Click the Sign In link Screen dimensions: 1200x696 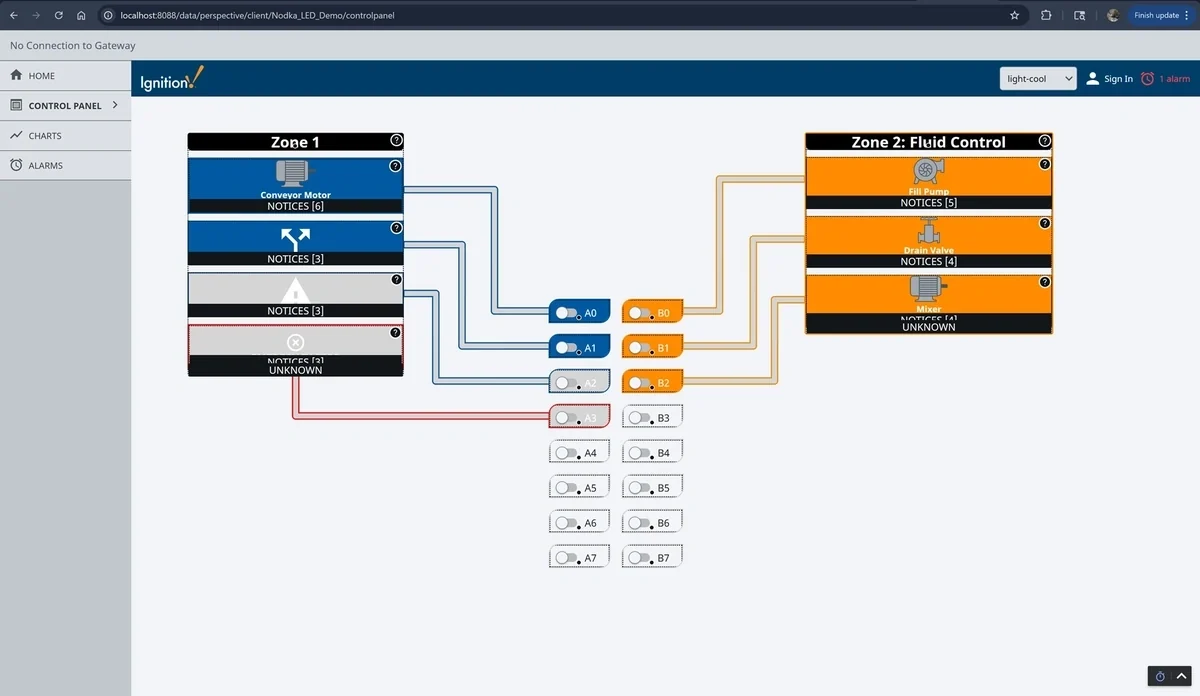[x=1119, y=79]
